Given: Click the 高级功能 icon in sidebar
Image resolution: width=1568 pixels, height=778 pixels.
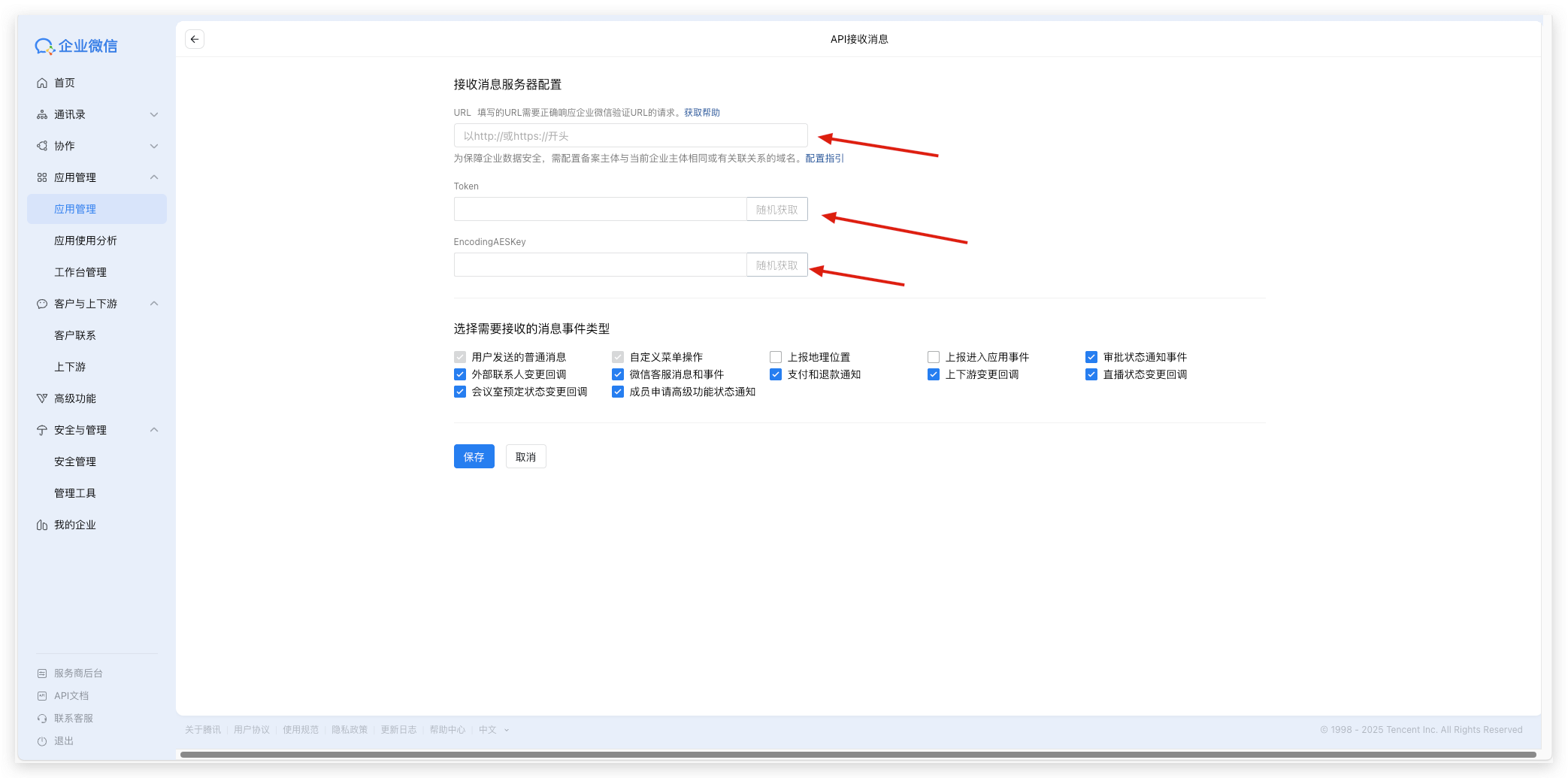Looking at the screenshot, I should coord(42,398).
